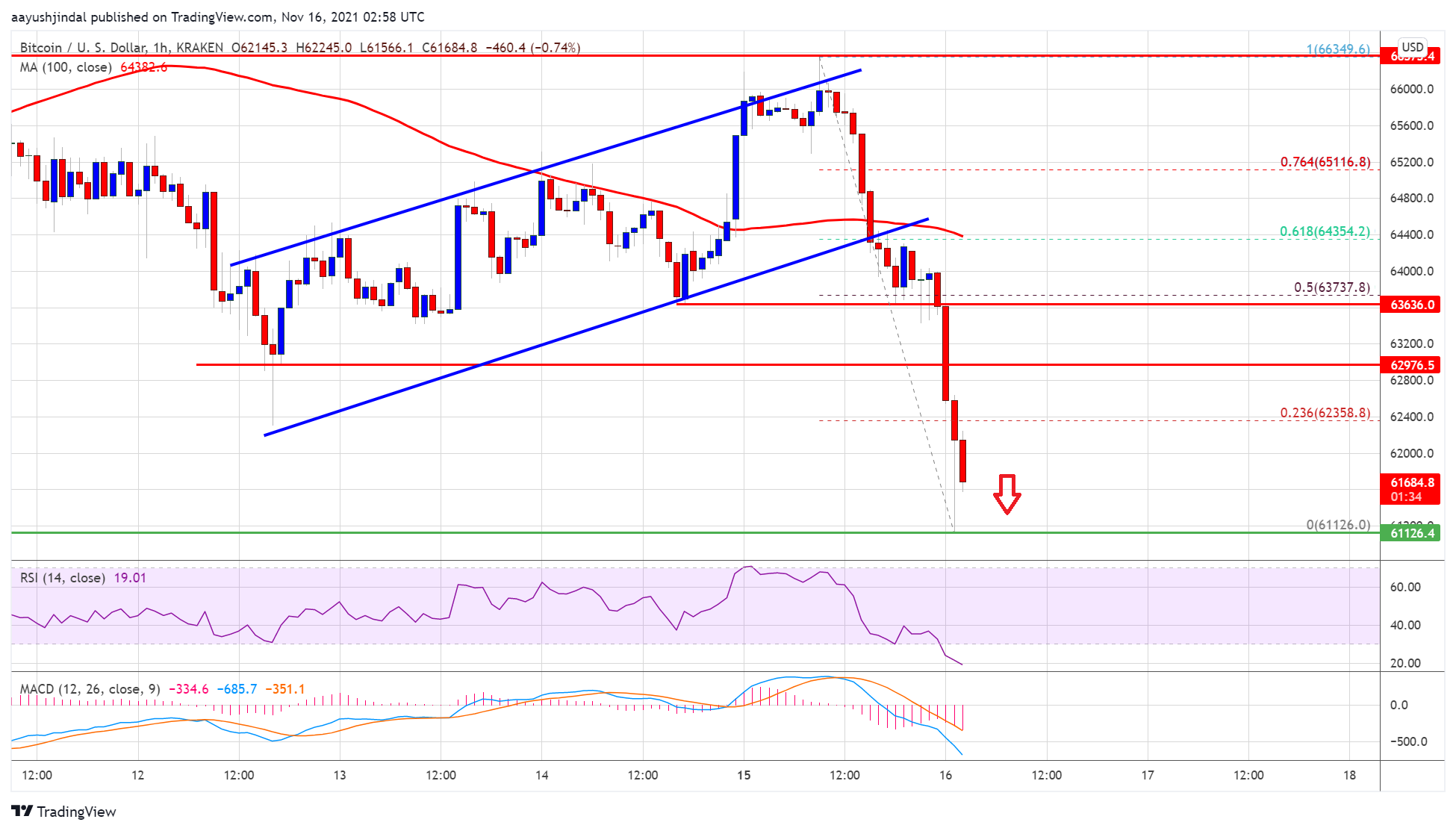Screen dimensions: 1456x831
Task: Click the 0(61126.0) Fibonacci level label
Action: click(1337, 525)
